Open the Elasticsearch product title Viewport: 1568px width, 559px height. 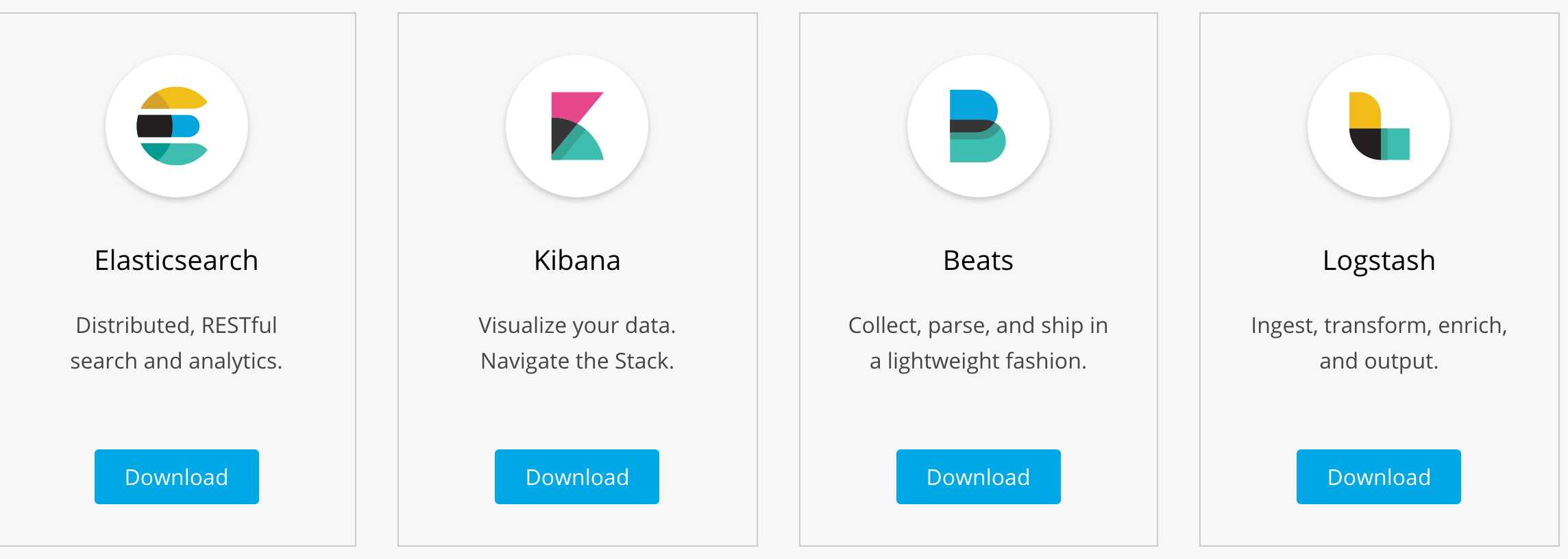(x=176, y=260)
